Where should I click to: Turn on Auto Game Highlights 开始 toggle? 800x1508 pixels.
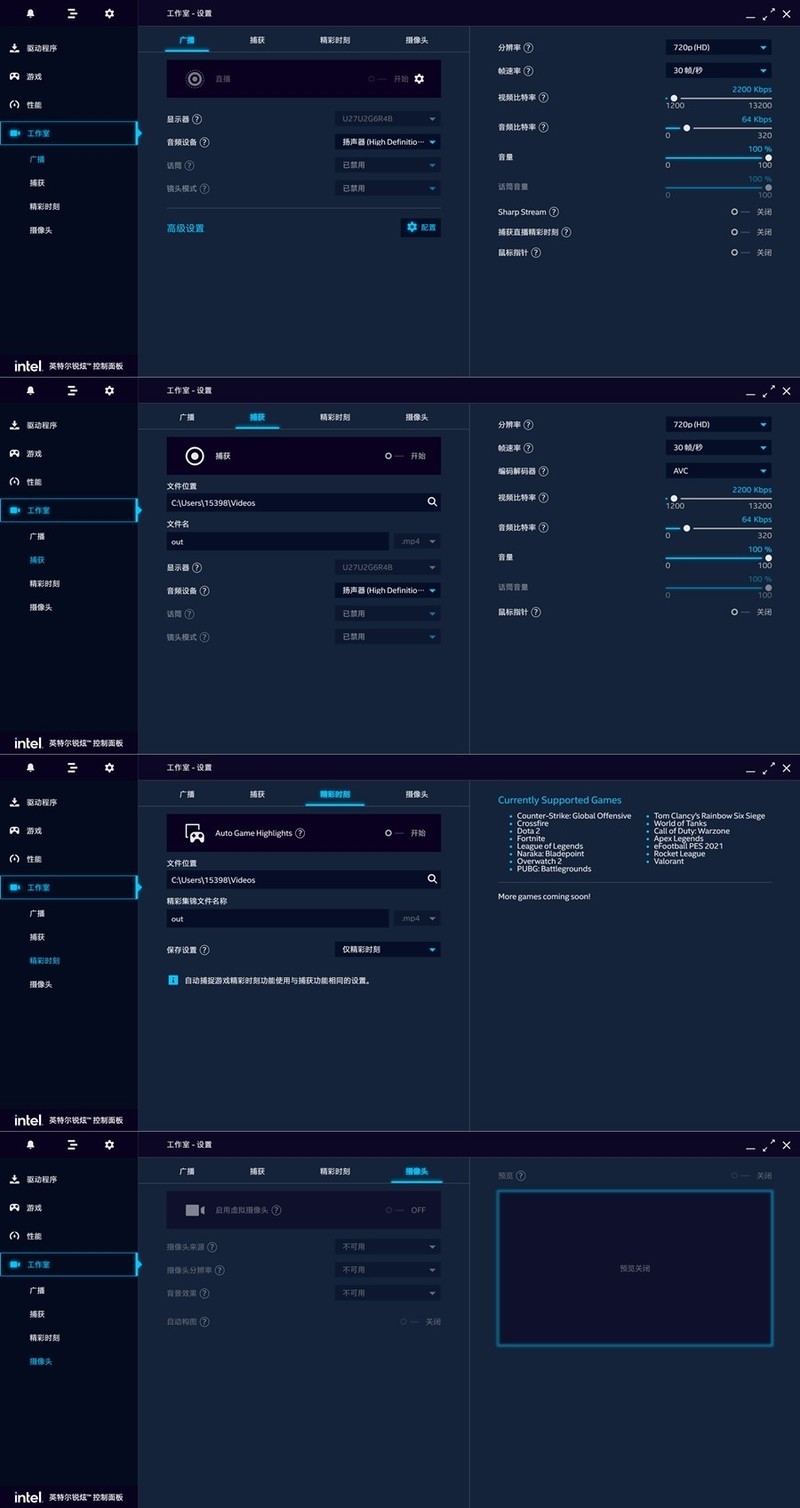tap(394, 833)
